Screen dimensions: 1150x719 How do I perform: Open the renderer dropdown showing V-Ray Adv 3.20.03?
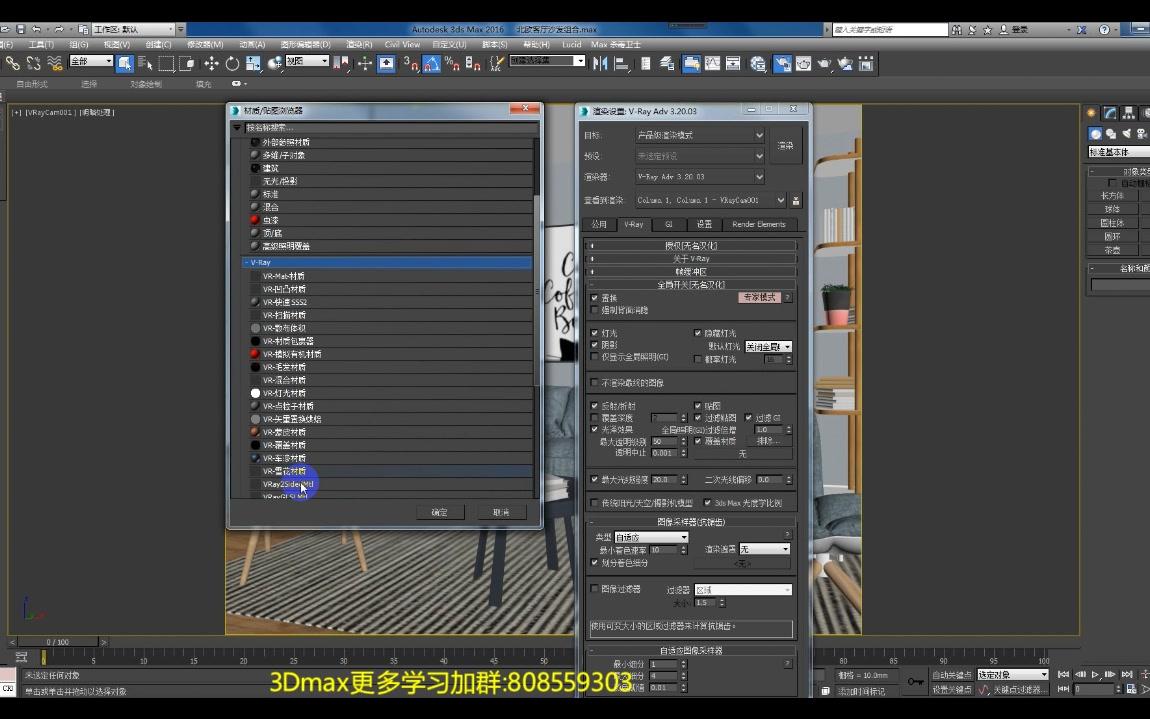(700, 177)
